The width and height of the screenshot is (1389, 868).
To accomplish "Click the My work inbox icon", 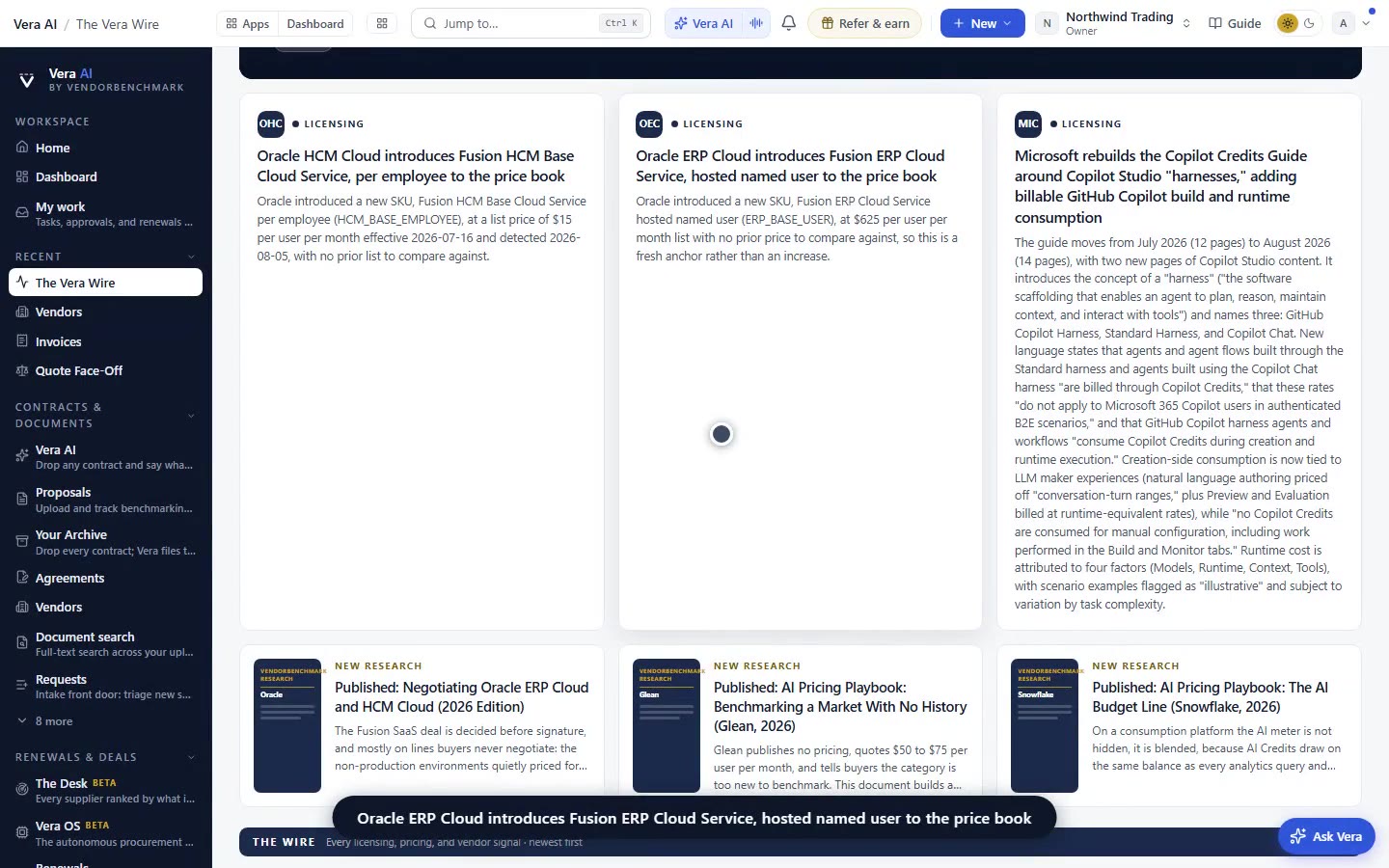I will pyautogui.click(x=22, y=213).
